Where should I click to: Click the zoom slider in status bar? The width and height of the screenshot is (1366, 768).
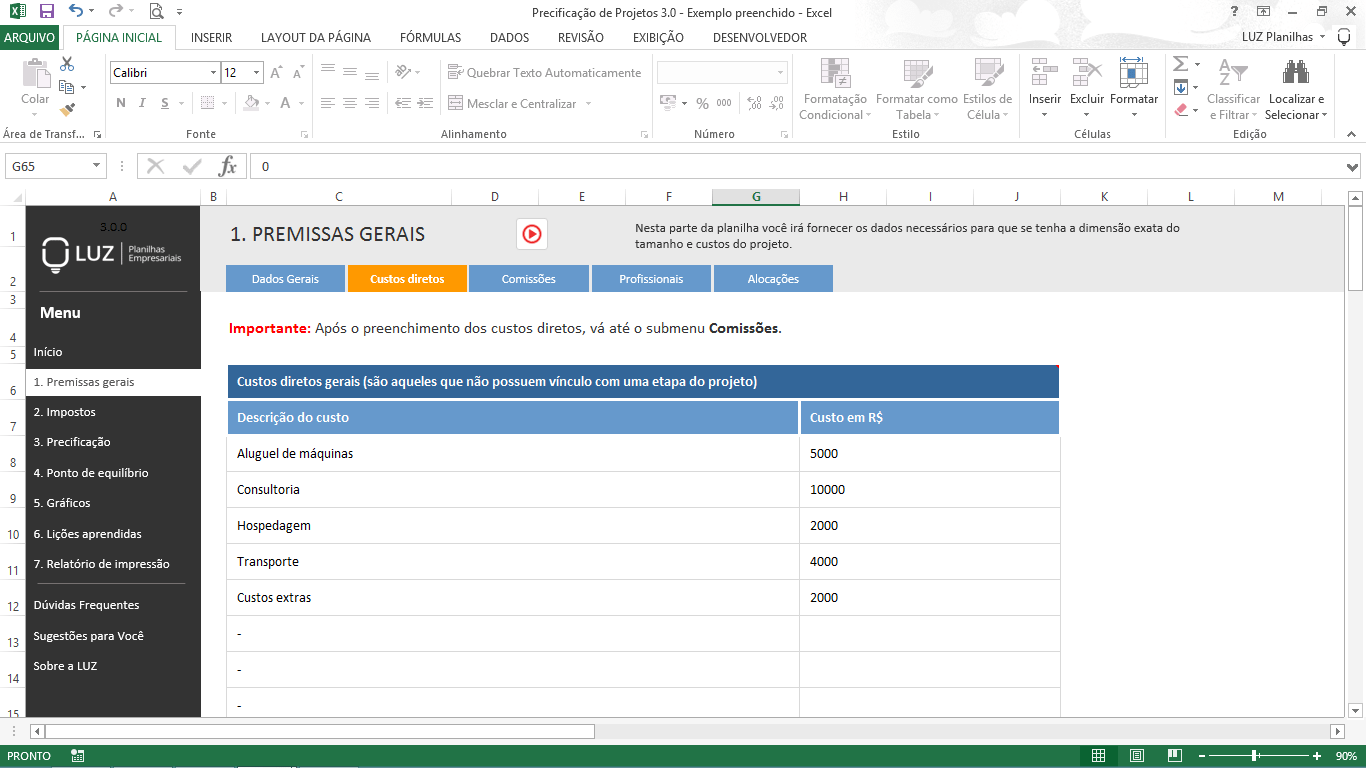coord(1254,756)
